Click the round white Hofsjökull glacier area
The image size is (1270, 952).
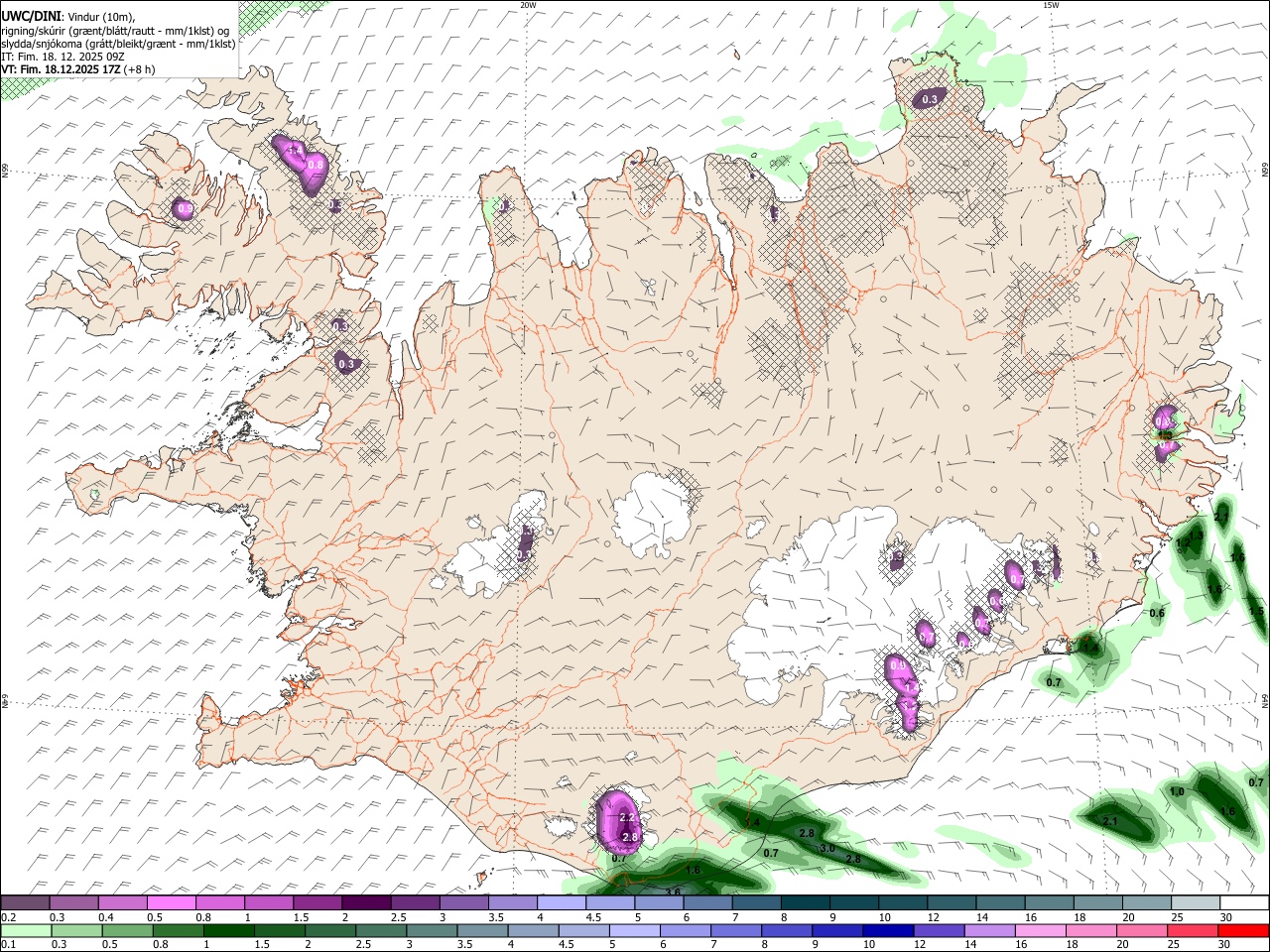coord(652,514)
